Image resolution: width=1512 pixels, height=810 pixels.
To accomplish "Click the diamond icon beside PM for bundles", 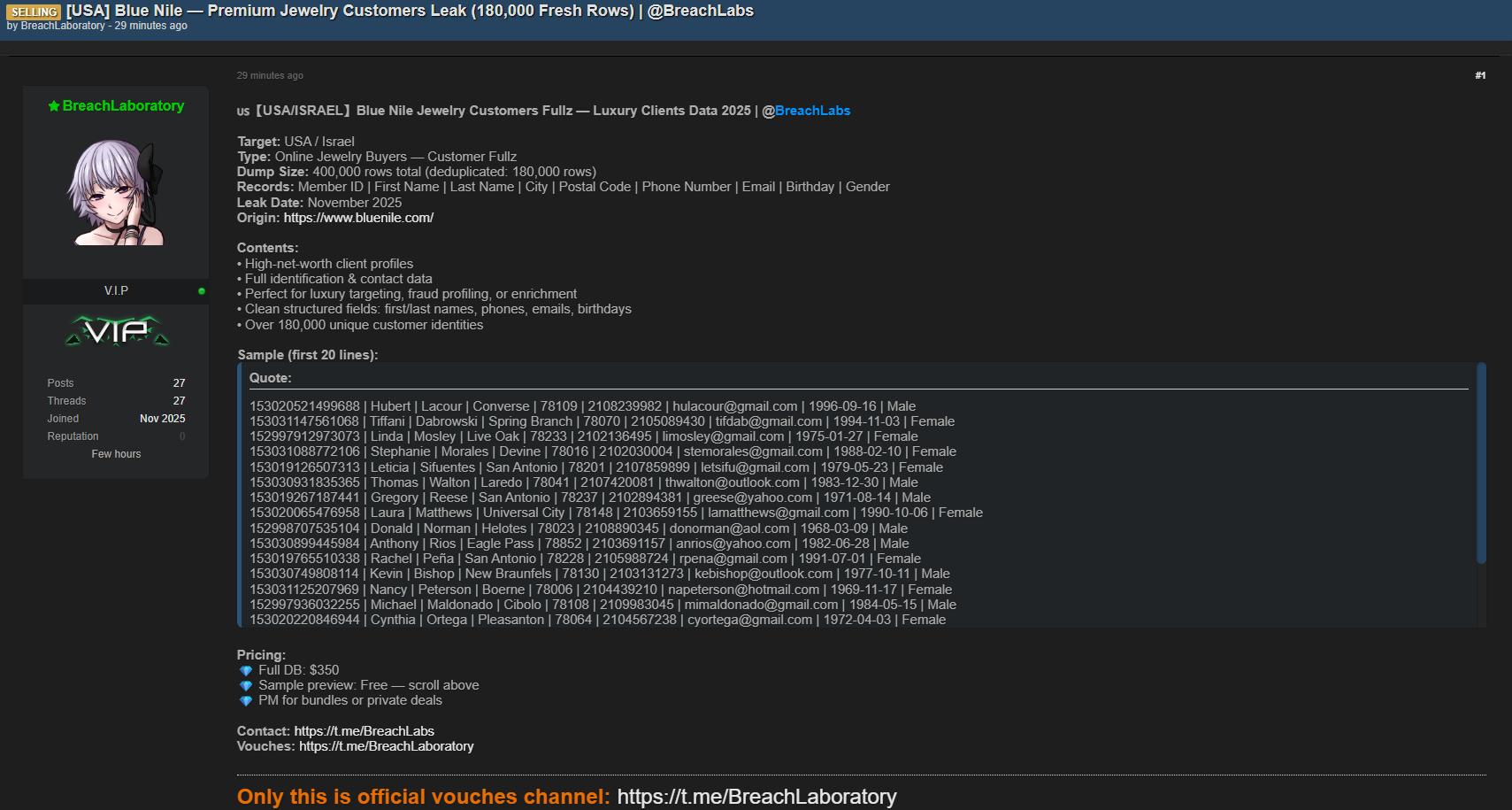I will [x=246, y=701].
